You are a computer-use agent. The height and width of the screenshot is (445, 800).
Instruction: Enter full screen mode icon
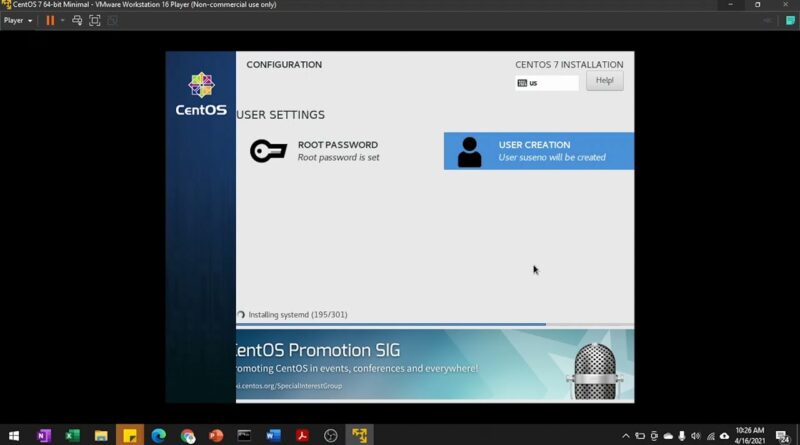[95, 20]
